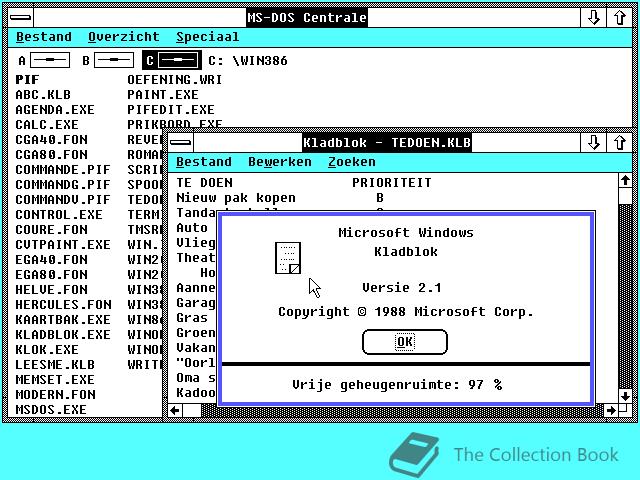Click the C: \WIN386 path label

point(248,61)
